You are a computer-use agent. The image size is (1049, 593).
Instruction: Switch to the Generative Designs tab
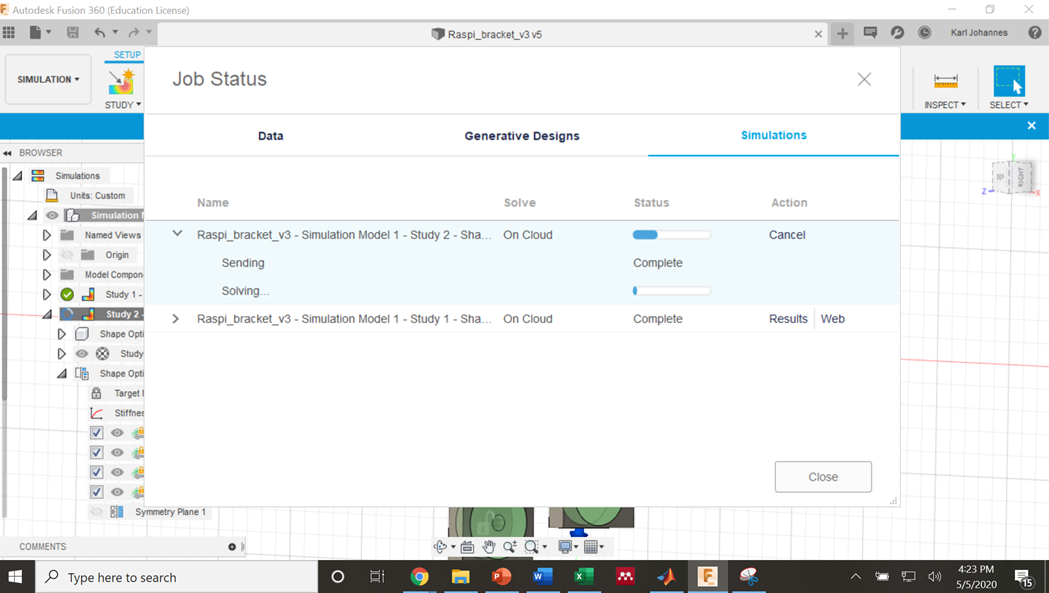(x=522, y=136)
